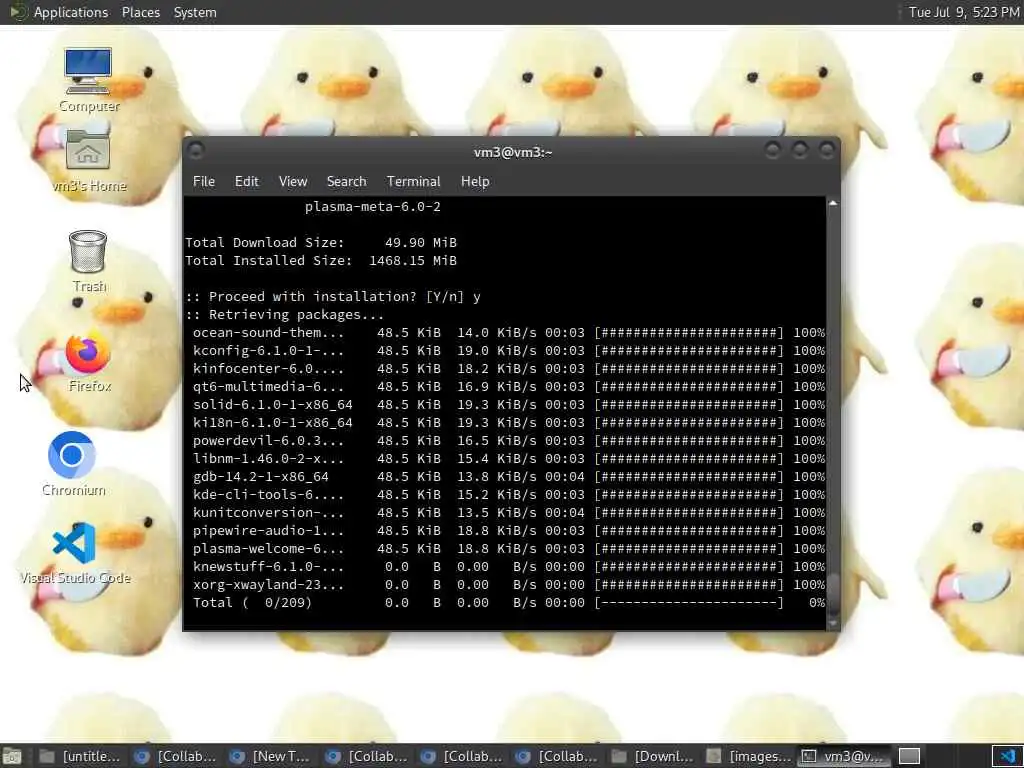Open the terminal File menu
The width and height of the screenshot is (1024, 768).
204,182
